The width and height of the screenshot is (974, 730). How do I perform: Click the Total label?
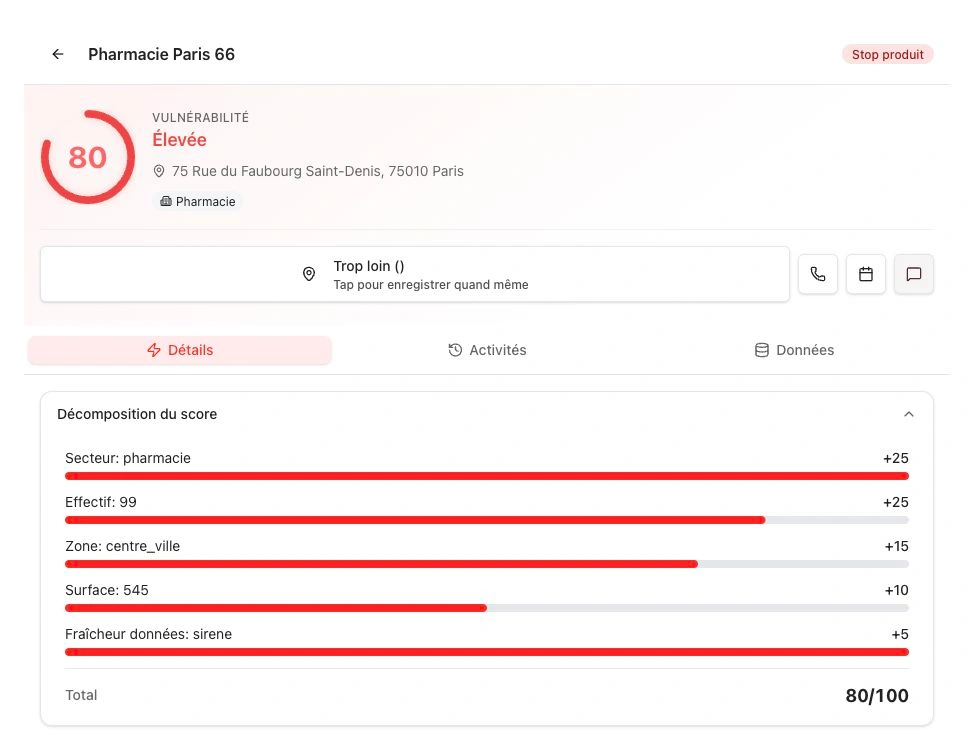pyautogui.click(x=81, y=695)
